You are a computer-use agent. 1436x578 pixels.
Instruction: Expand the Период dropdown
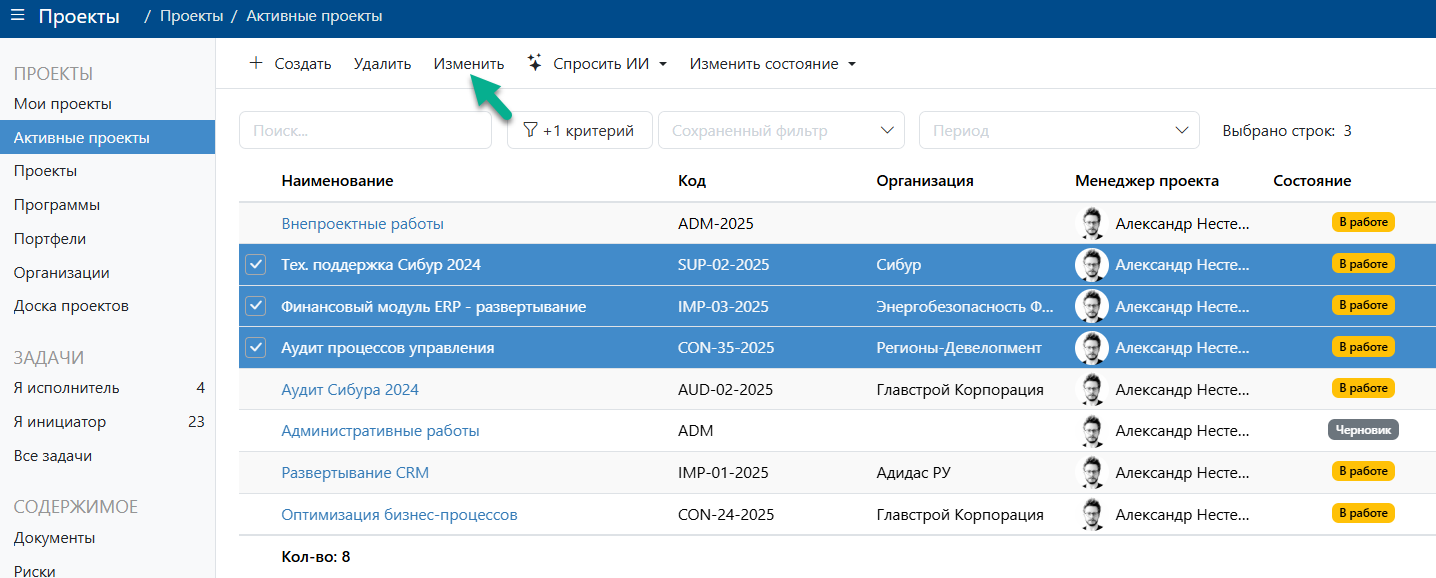pyautogui.click(x=1180, y=129)
